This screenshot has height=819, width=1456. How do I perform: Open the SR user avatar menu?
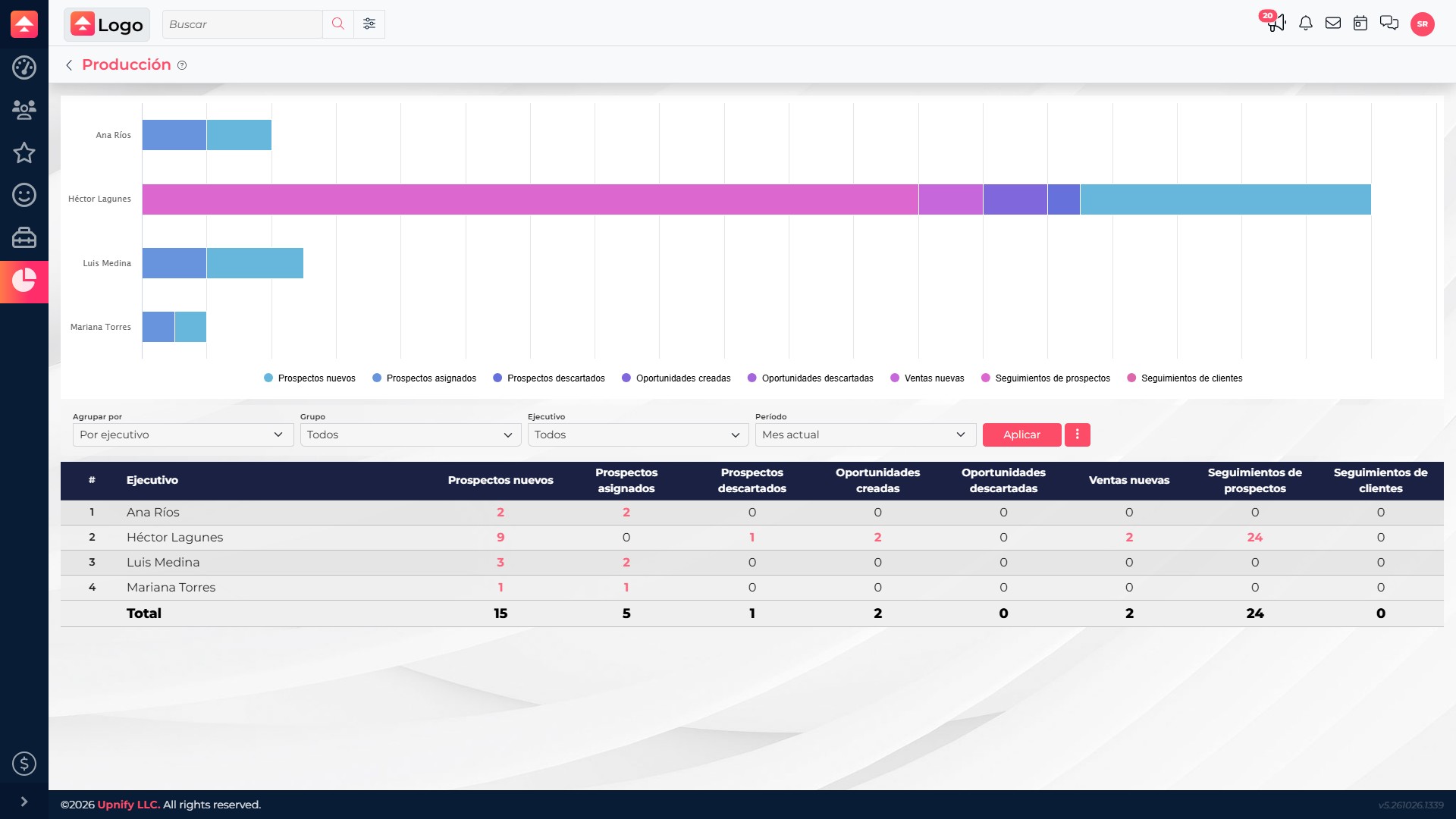click(1423, 24)
